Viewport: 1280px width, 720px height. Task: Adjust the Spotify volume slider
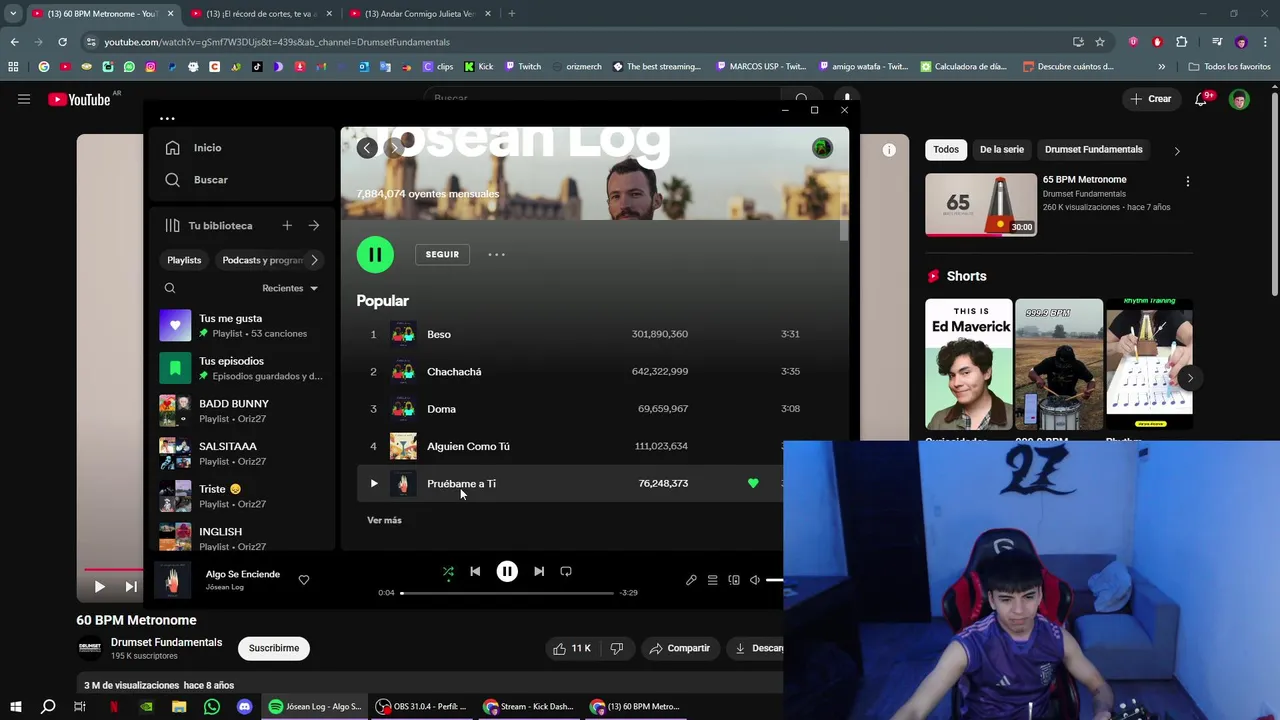(x=774, y=580)
